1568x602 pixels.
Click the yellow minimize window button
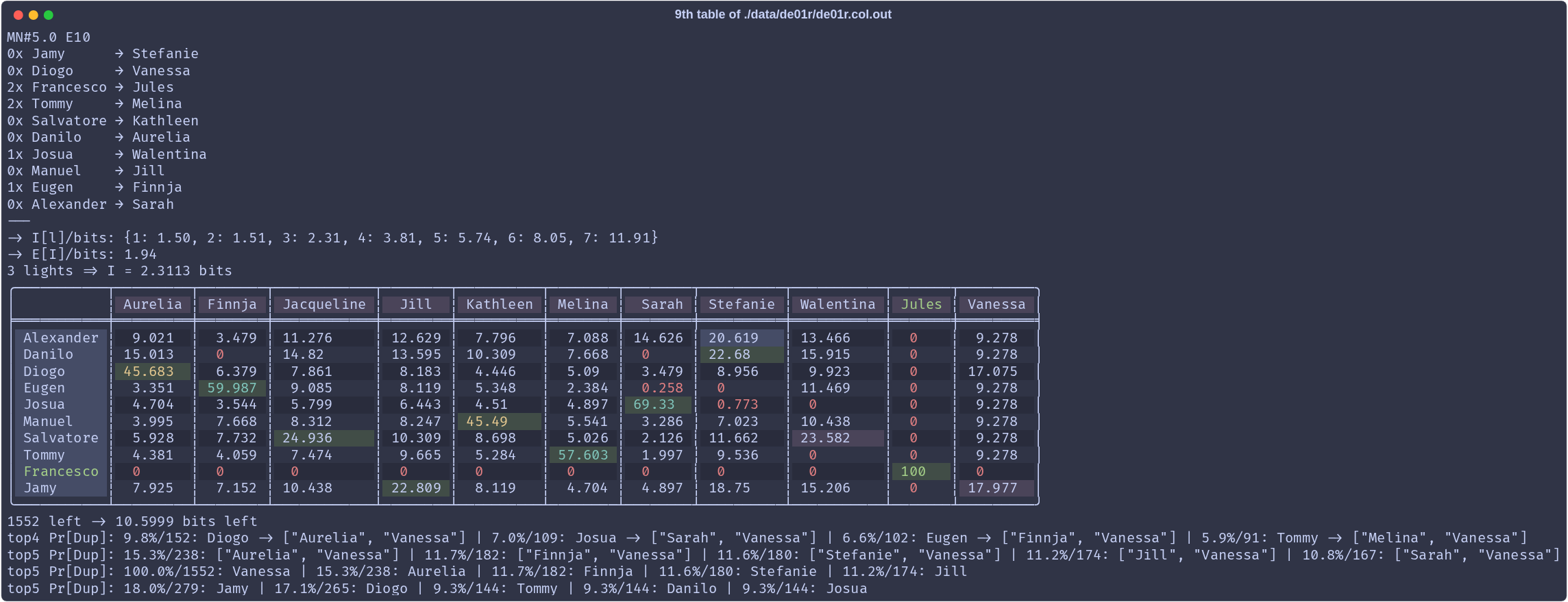33,15
